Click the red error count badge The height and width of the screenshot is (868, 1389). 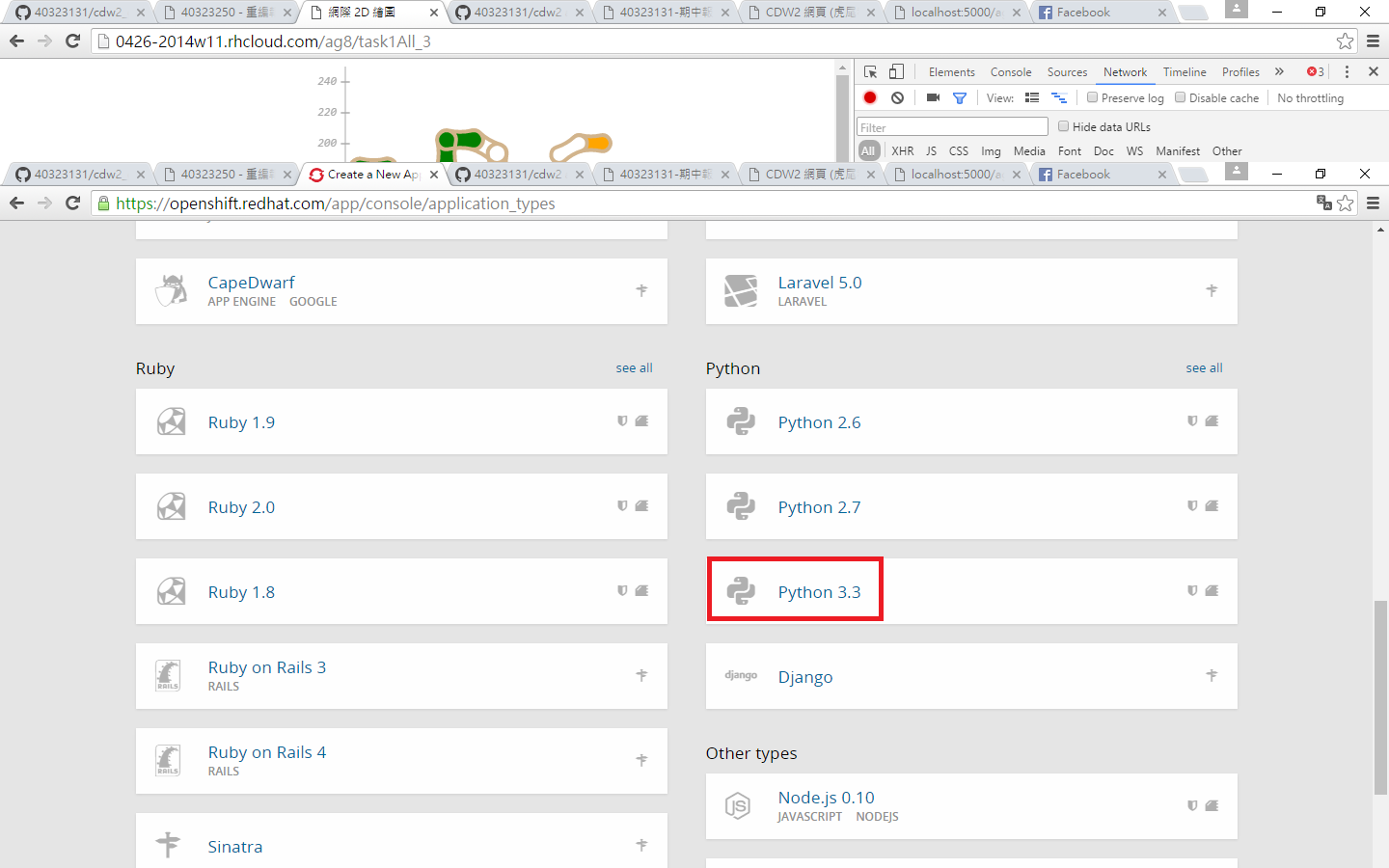point(1316,72)
